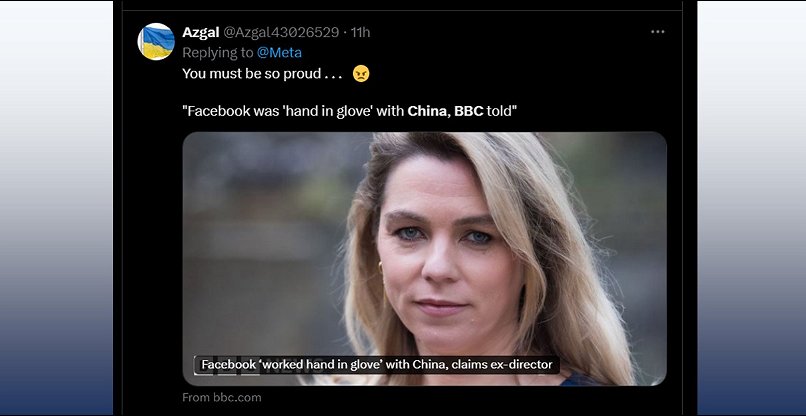
Task: Click the bold China keyword
Action: point(427,111)
